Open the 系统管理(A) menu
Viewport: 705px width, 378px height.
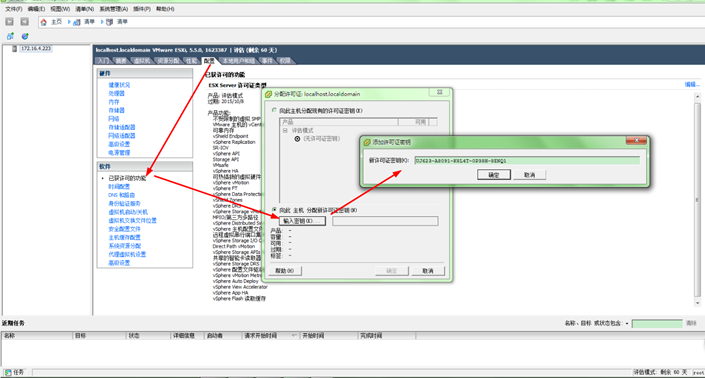113,9
